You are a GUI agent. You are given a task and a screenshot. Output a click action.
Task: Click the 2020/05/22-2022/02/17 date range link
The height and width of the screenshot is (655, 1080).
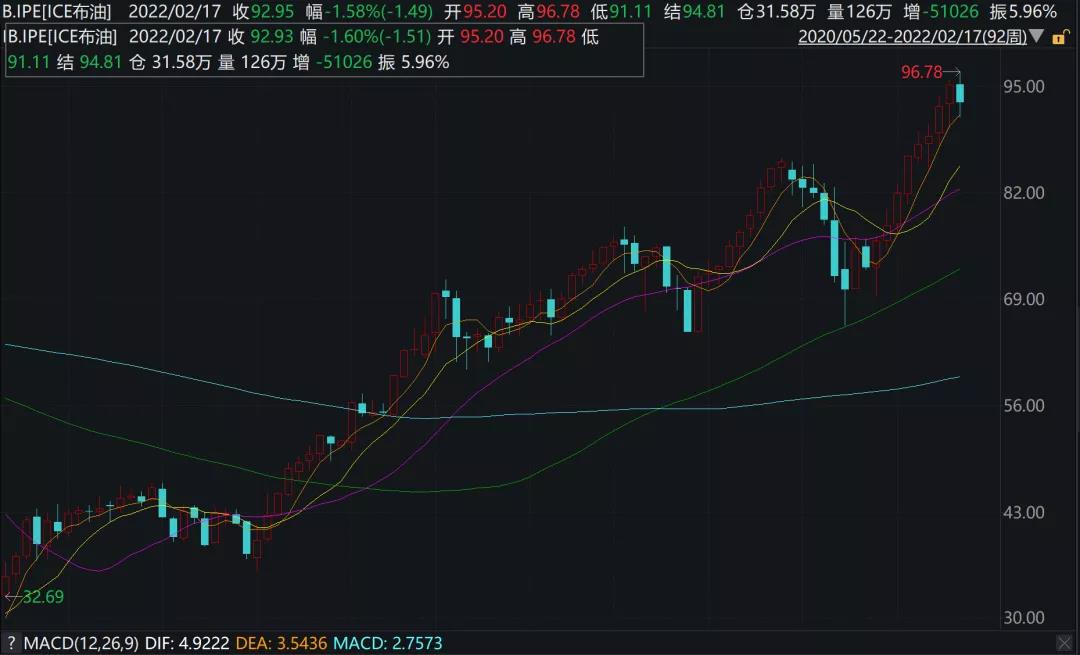click(x=910, y=38)
